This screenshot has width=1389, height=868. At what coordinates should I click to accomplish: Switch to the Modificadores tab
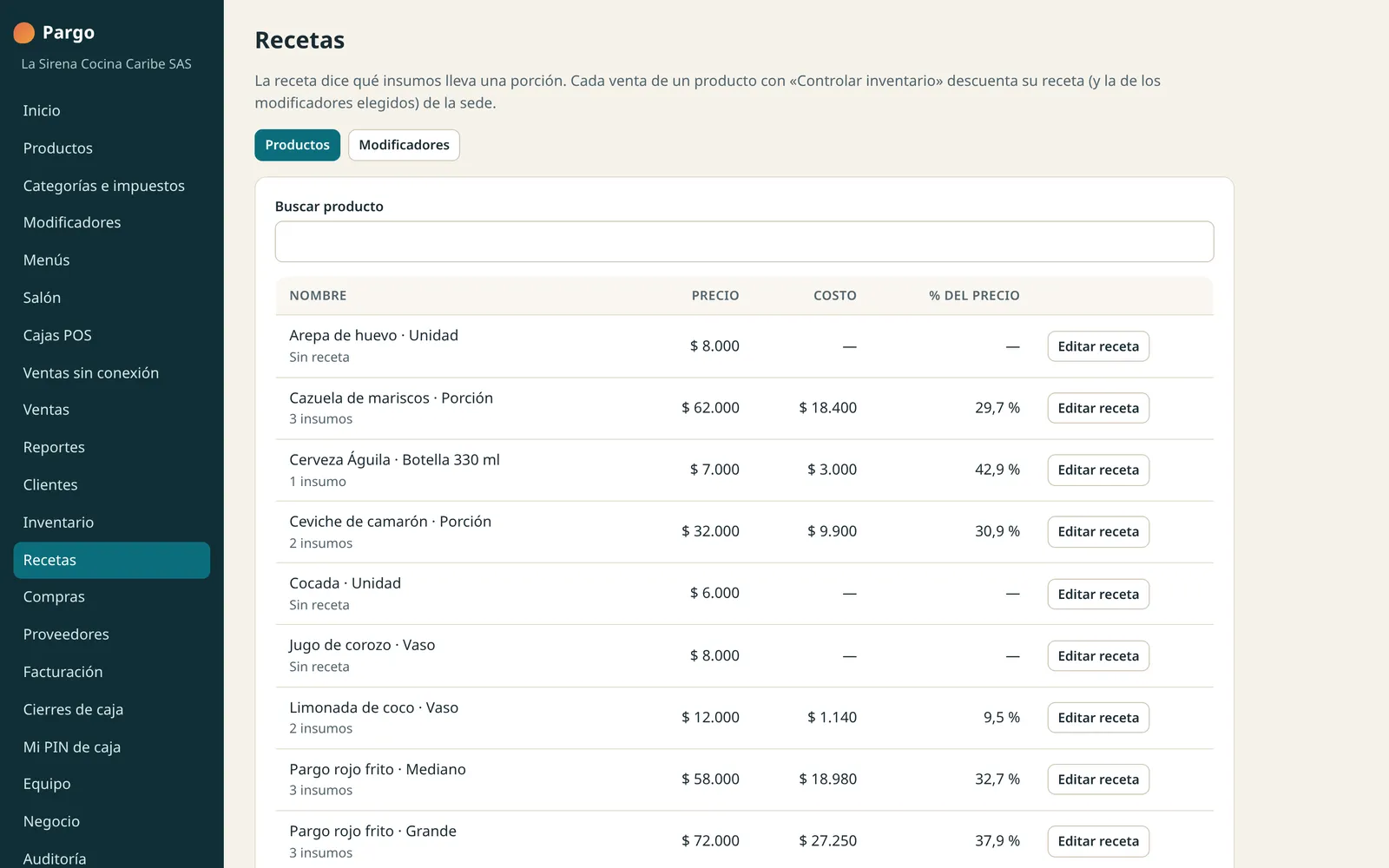click(x=404, y=145)
